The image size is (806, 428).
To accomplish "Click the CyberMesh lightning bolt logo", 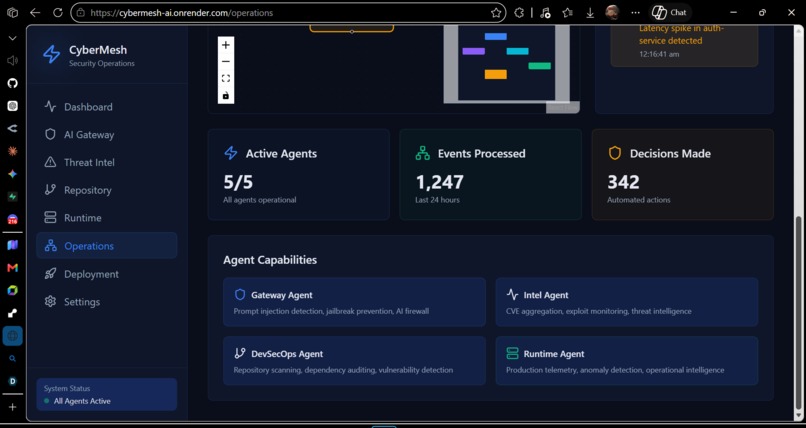I will [x=51, y=54].
